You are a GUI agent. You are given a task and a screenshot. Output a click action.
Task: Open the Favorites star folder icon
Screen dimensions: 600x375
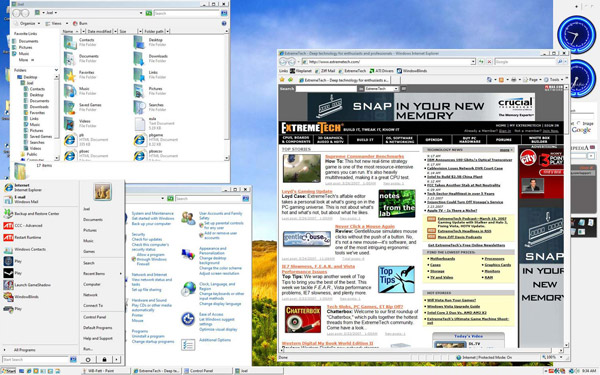click(x=70, y=75)
